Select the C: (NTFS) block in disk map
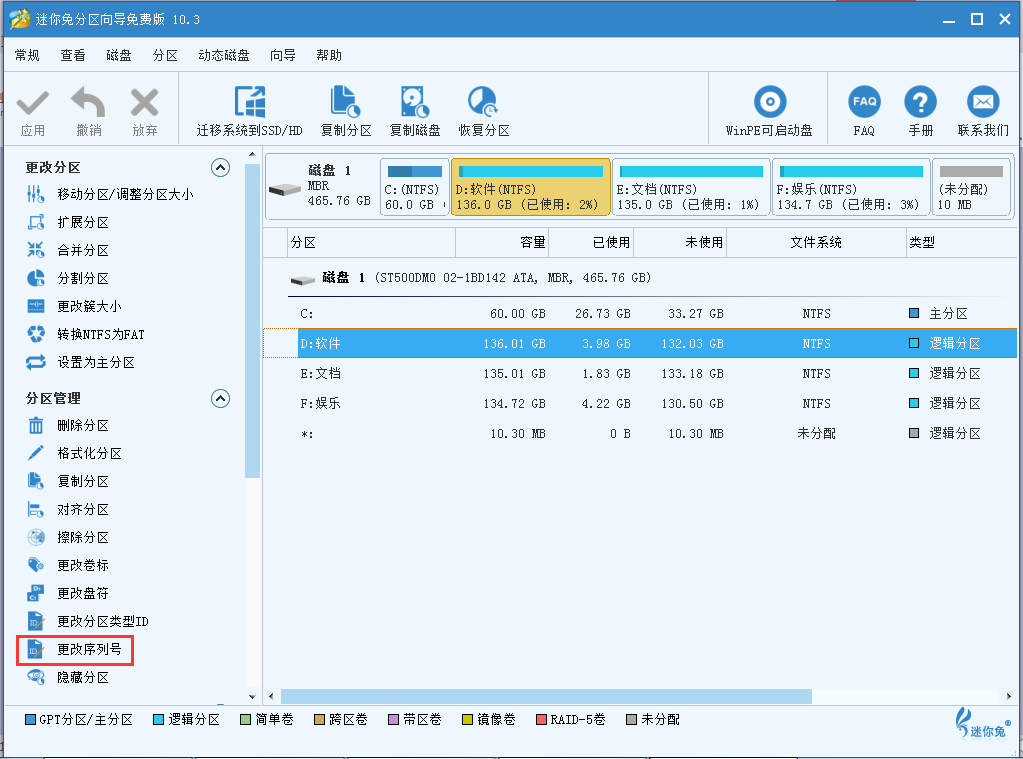Screen dimensions: 1023x759 click(414, 187)
